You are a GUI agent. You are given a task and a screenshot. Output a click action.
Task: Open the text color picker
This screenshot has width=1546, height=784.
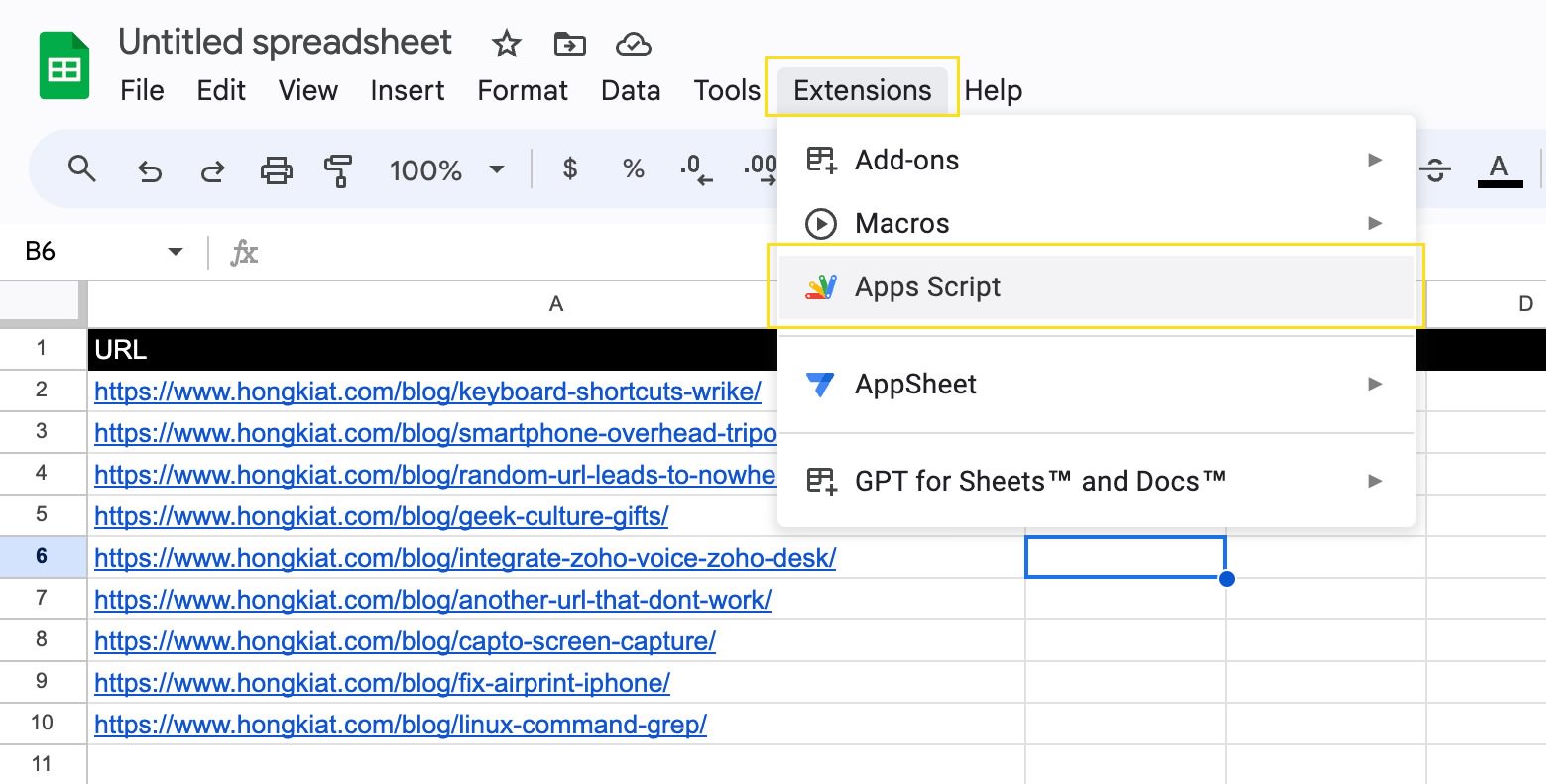1499,170
